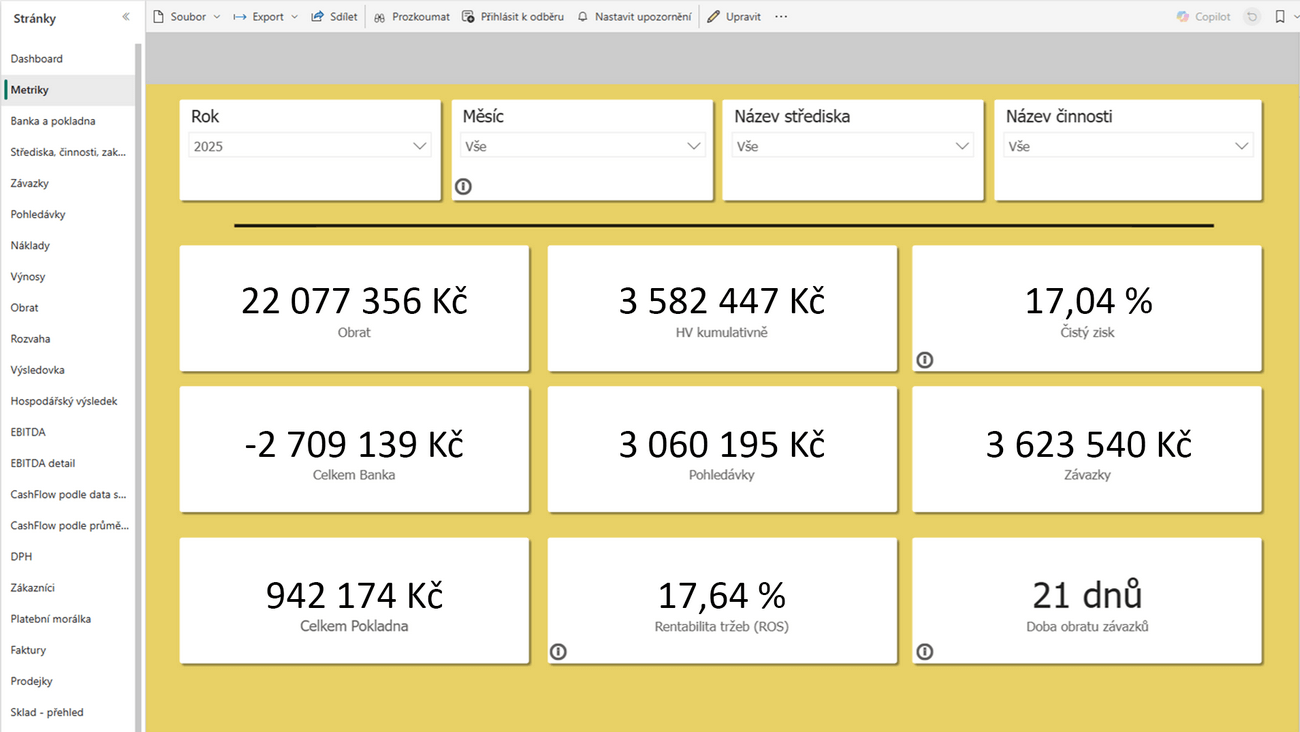Go to the EBITDA detail page
The height and width of the screenshot is (732, 1300).
(43, 463)
